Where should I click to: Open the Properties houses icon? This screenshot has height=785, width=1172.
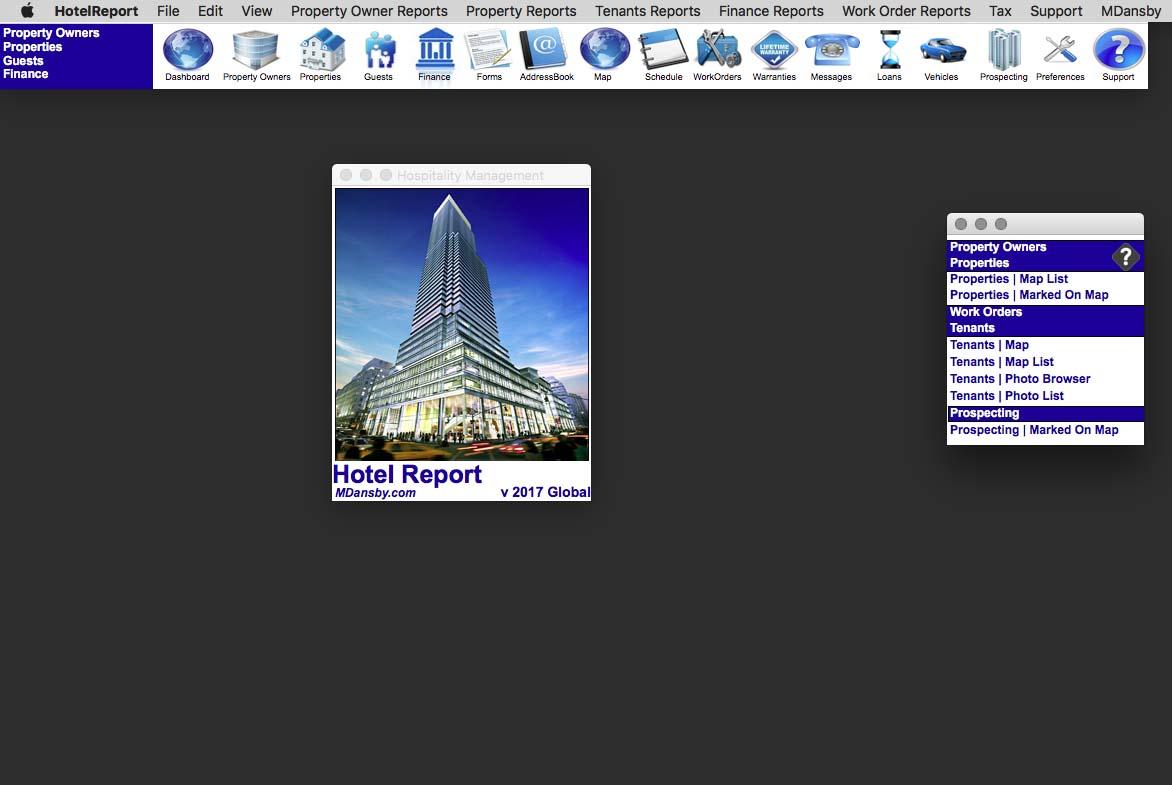(x=321, y=49)
